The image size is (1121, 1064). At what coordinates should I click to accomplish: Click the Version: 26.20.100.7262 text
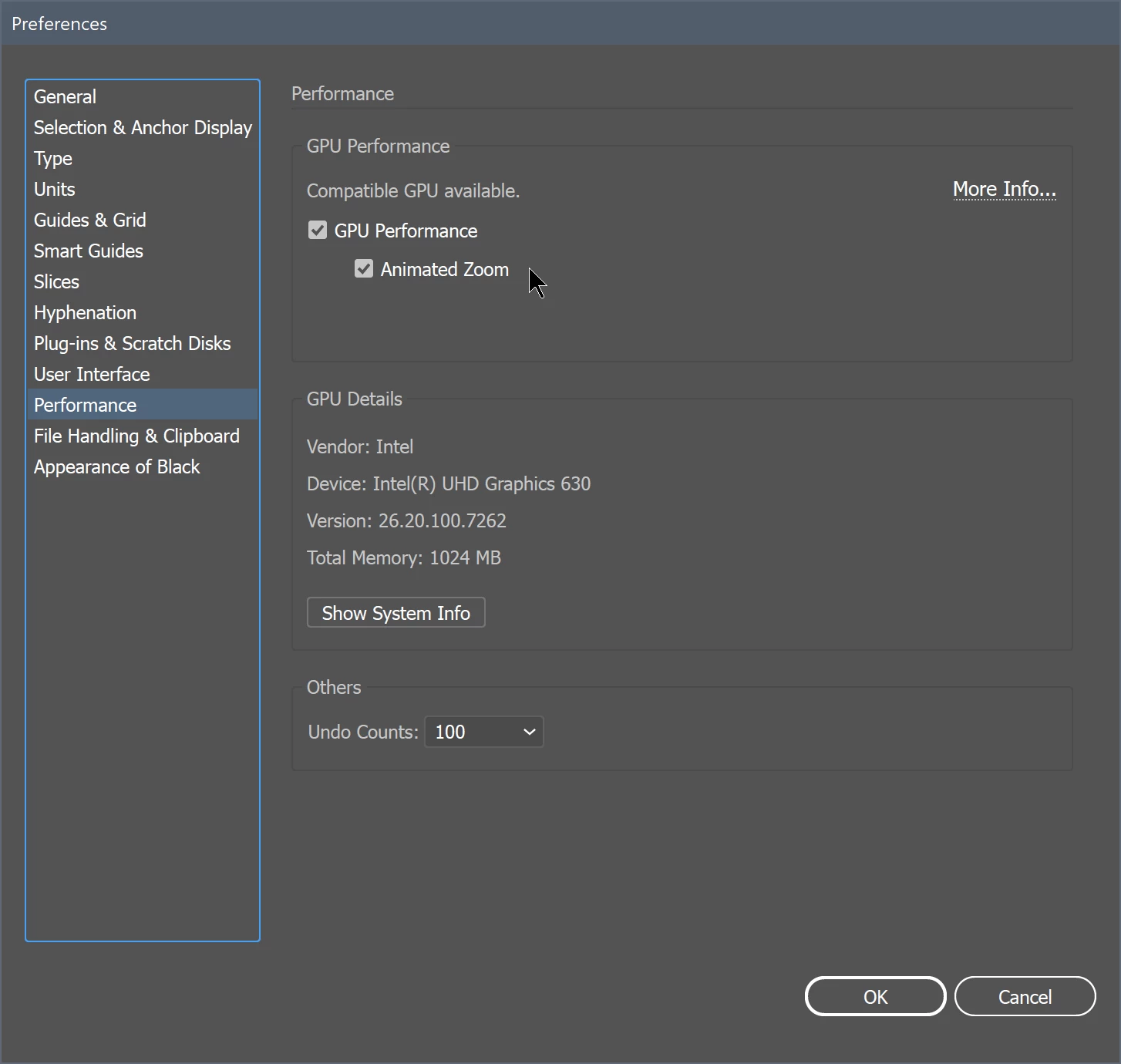[406, 520]
